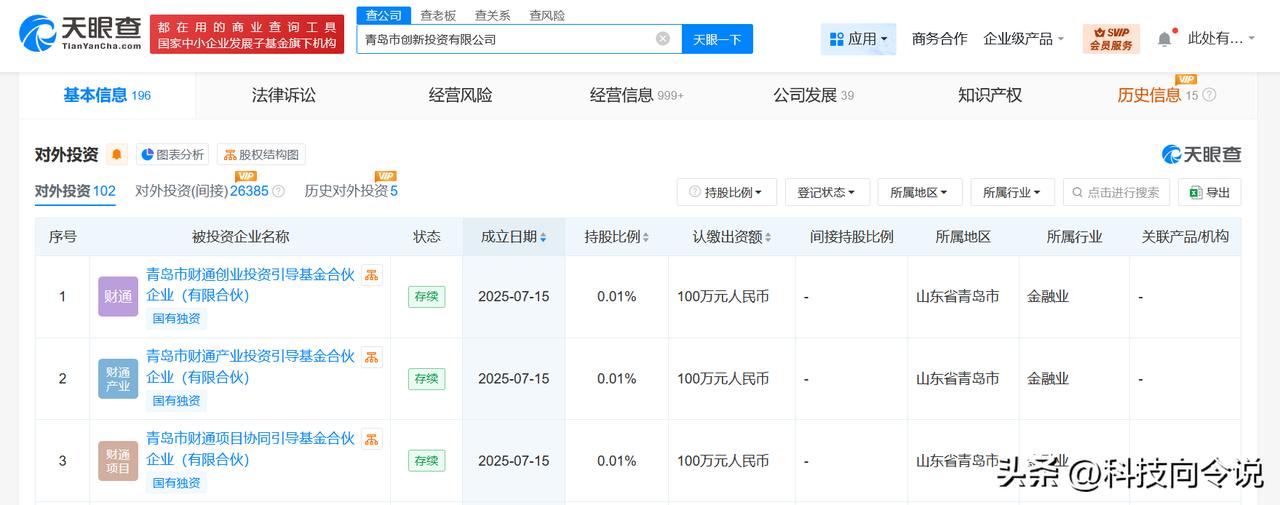Open the 图表分析 chart view
Screen dimensions: 1280x505
tap(172, 155)
